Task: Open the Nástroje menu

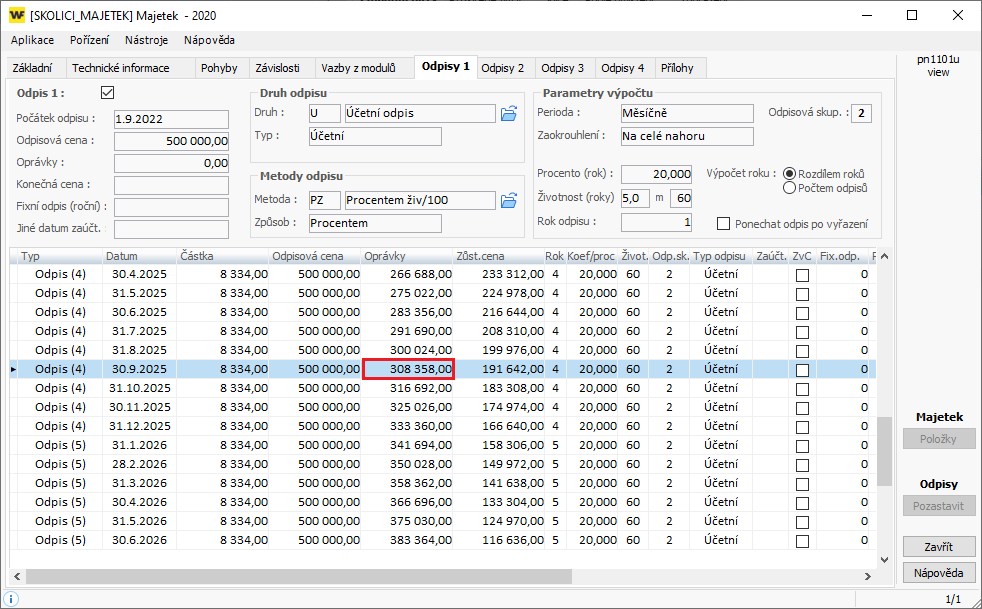Action: pos(146,40)
